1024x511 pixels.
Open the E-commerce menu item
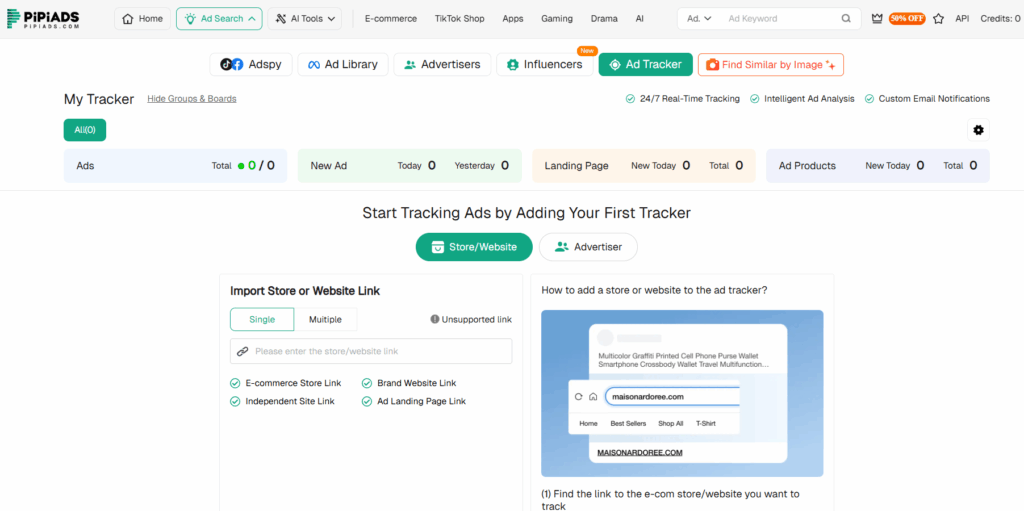click(391, 19)
